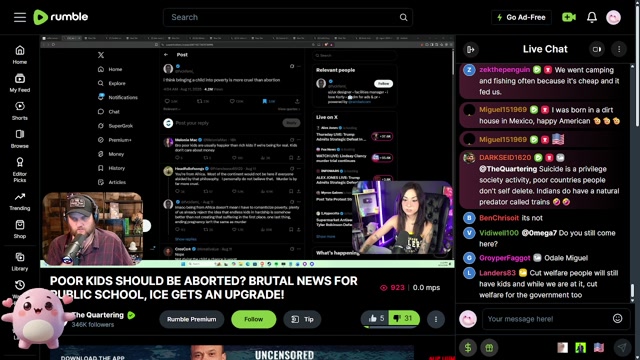Viewport: 640px width, 360px height.
Task: Go to Home in sidebar
Action: click(x=20, y=55)
